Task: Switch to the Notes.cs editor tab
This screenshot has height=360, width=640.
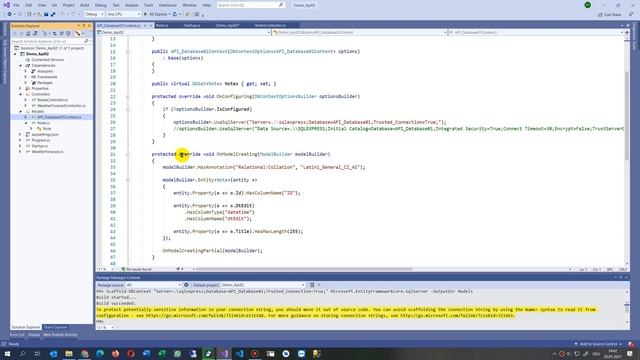Action: (x=162, y=25)
